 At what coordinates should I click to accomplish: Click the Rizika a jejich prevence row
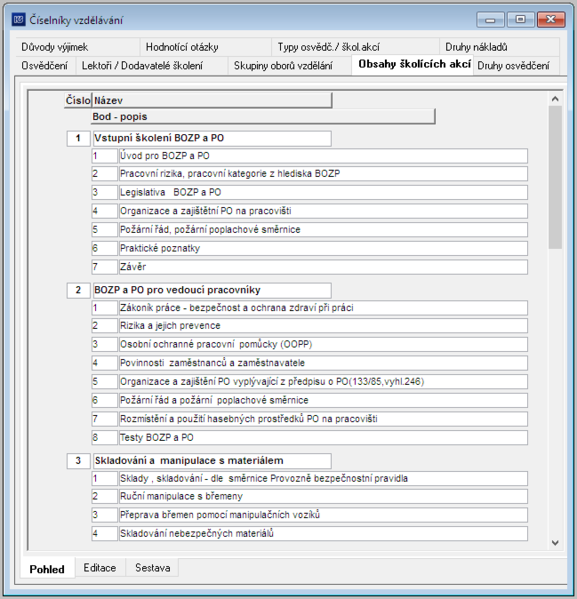323,326
